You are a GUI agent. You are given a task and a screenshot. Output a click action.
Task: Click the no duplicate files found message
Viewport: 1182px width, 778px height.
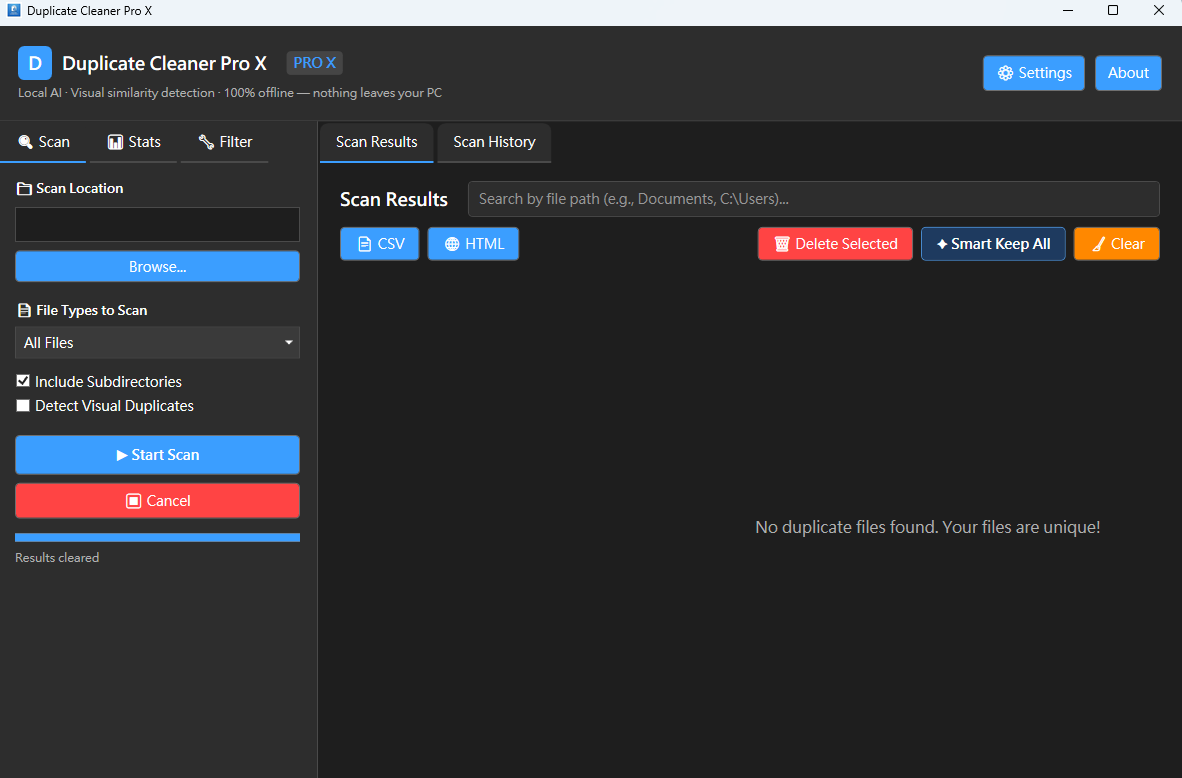tap(927, 527)
